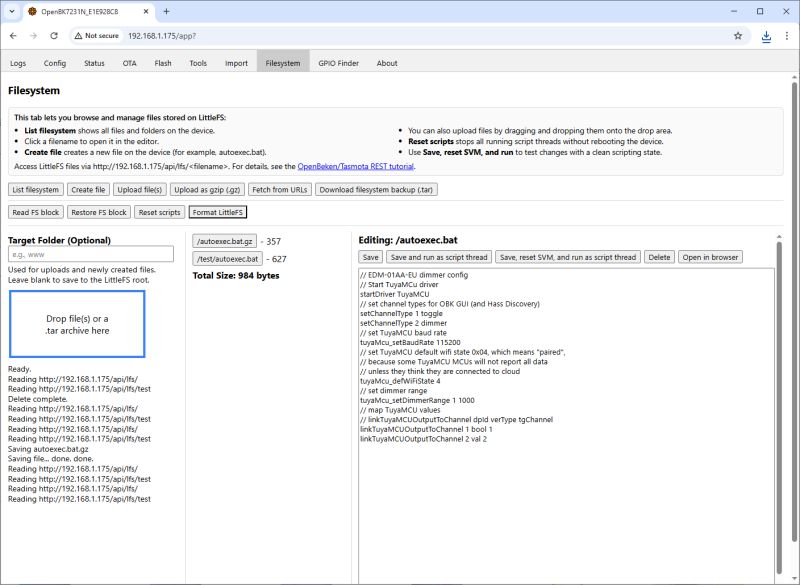Reload the page with the refresh icon
The width and height of the screenshot is (800, 585).
(54, 35)
